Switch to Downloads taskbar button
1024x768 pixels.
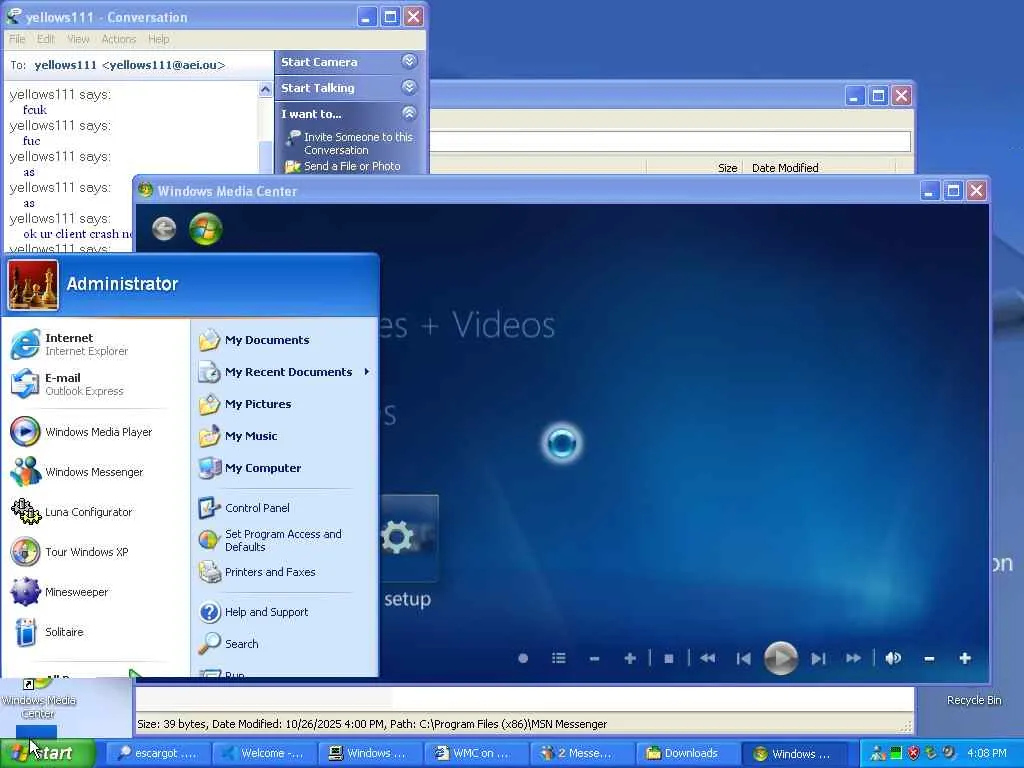click(686, 753)
